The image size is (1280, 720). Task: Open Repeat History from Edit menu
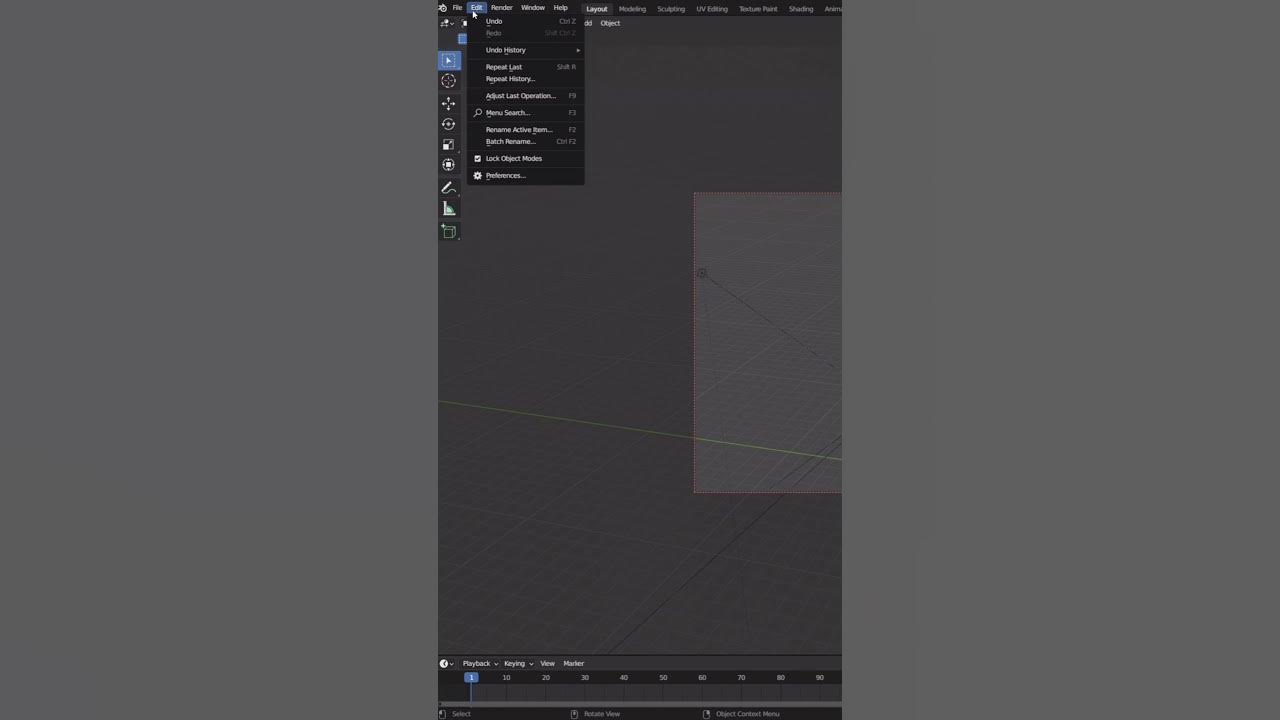coord(526,79)
